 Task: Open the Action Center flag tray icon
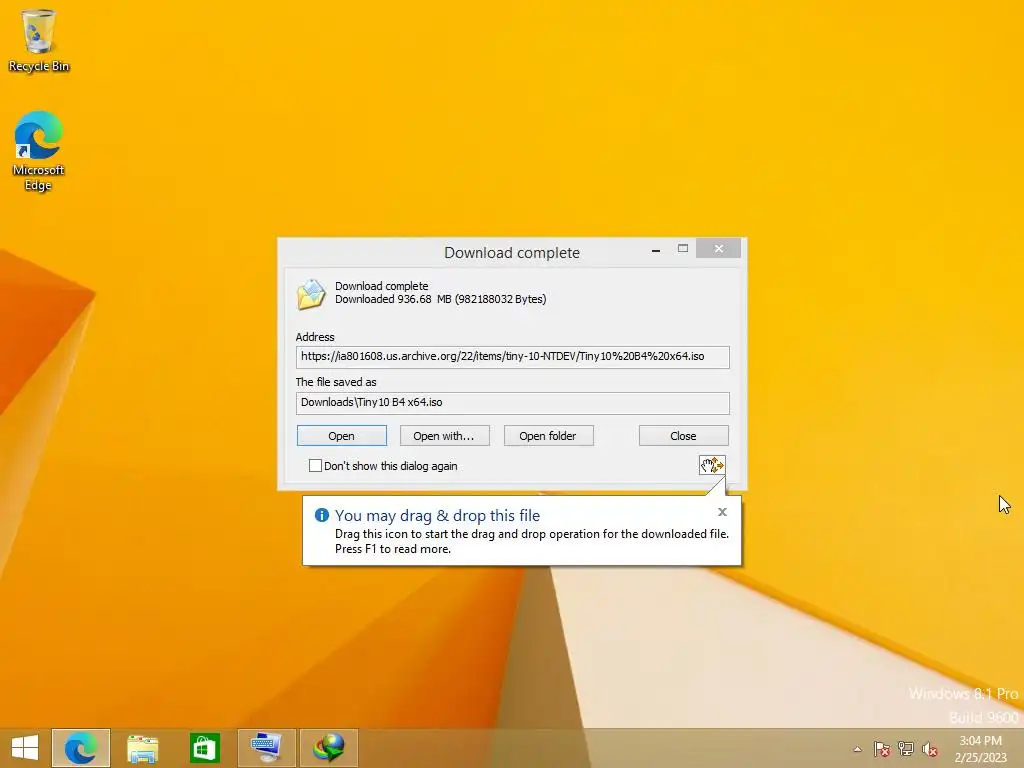point(881,749)
